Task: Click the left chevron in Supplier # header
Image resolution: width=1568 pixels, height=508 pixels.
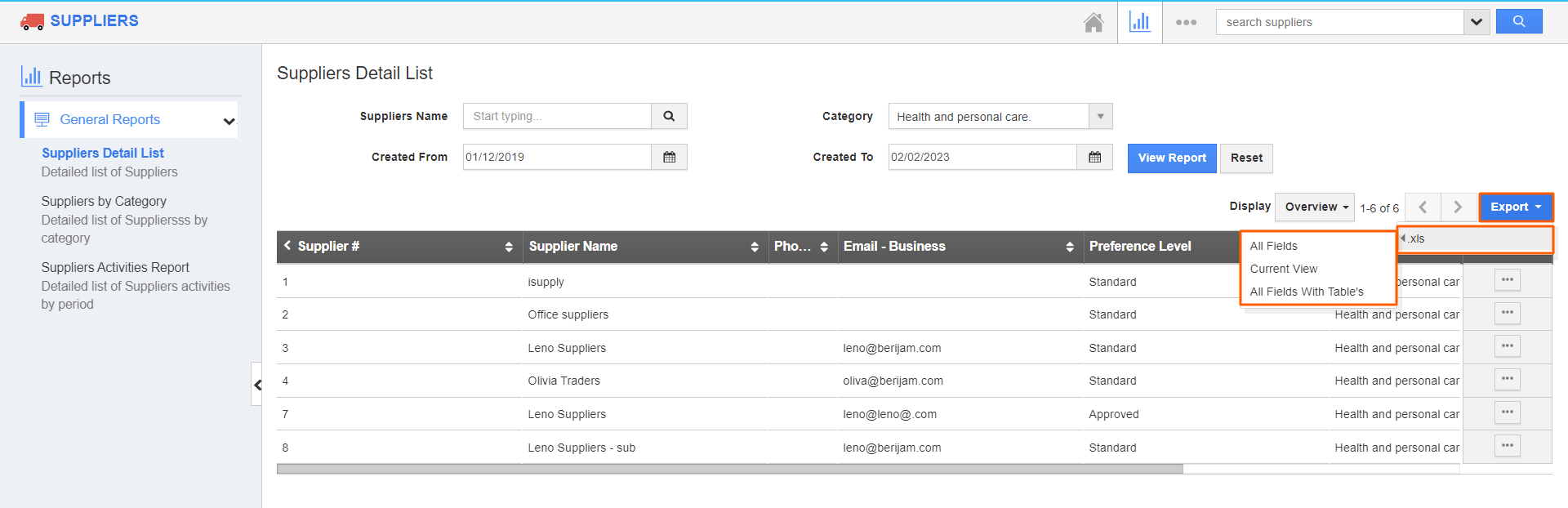Action: [287, 246]
